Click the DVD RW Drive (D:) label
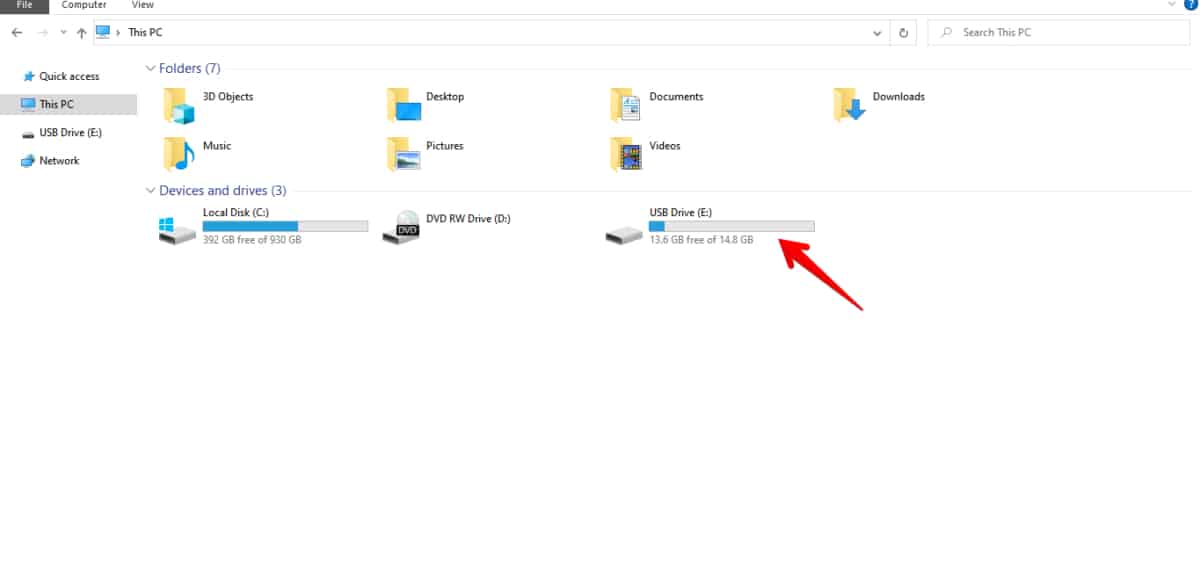Screen dimensions: 1200x580 [x=468, y=218]
